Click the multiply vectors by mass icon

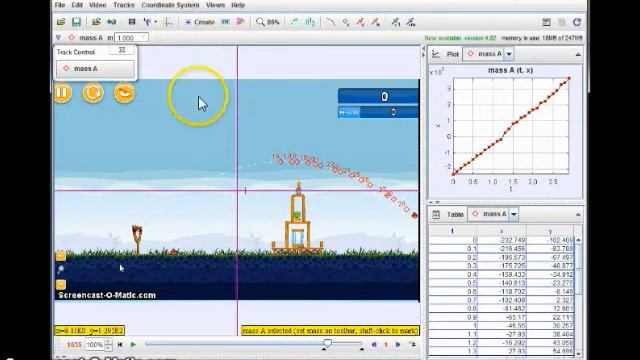click(411, 22)
